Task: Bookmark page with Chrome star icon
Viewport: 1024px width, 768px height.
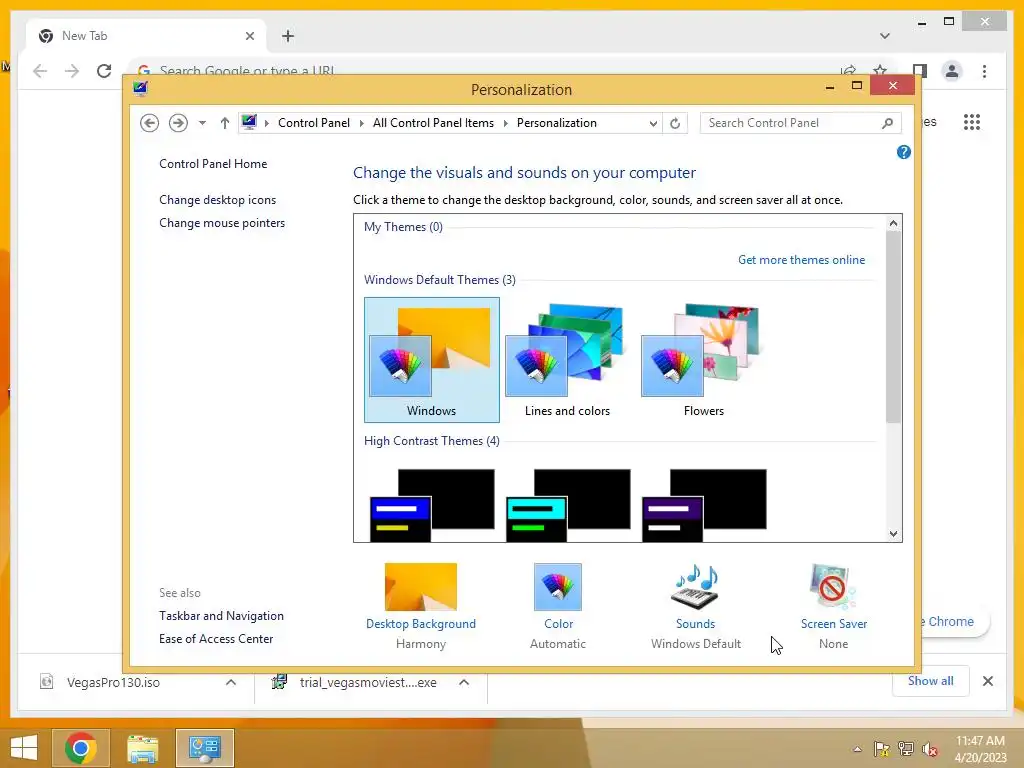Action: coord(880,70)
